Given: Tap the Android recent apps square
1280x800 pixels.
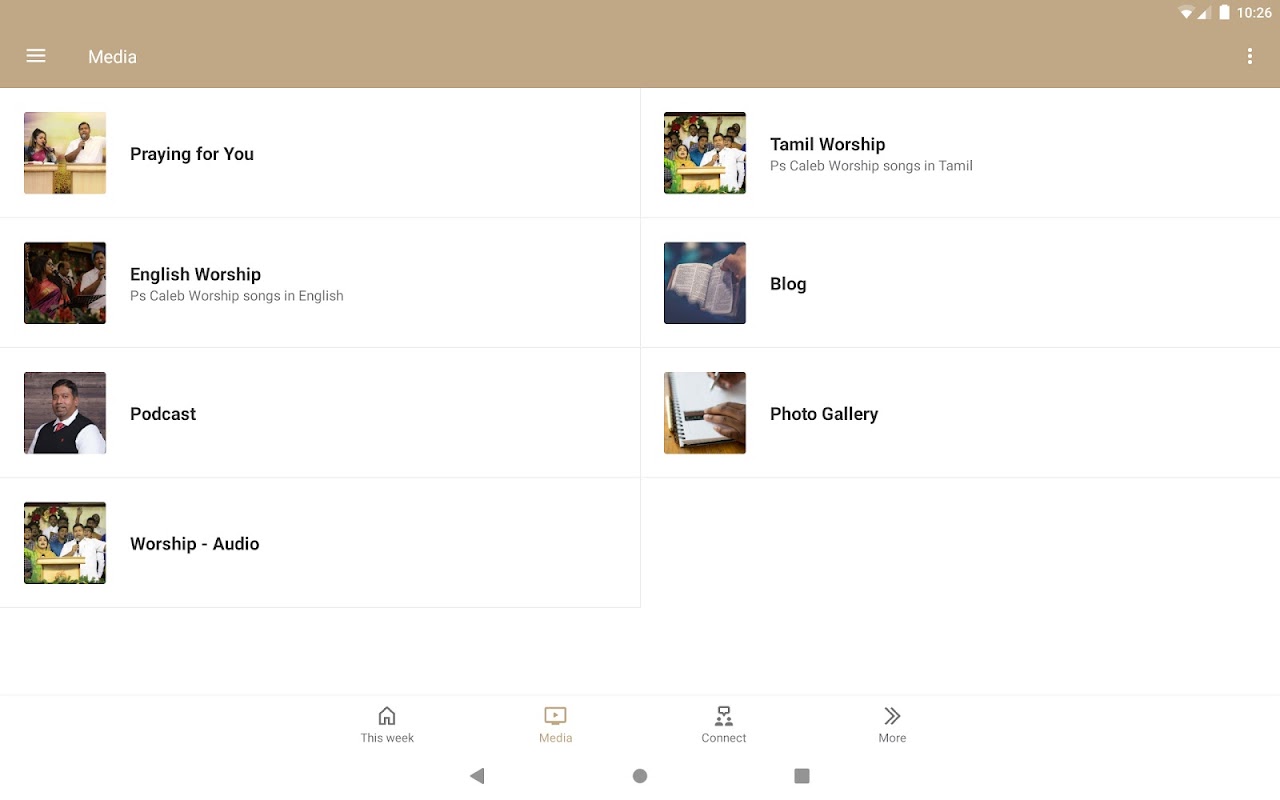Looking at the screenshot, I should pyautogui.click(x=801, y=776).
